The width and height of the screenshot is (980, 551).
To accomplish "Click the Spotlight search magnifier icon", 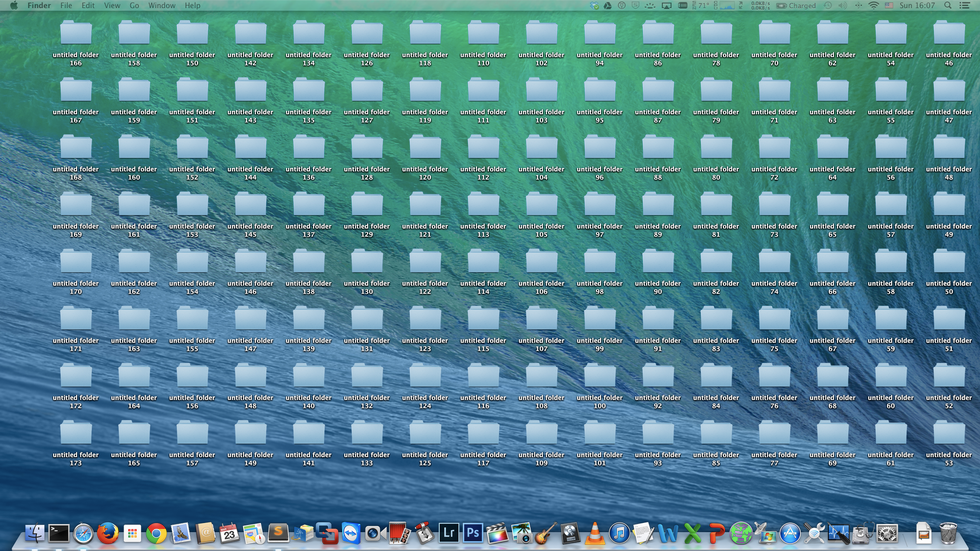I will tap(948, 6).
